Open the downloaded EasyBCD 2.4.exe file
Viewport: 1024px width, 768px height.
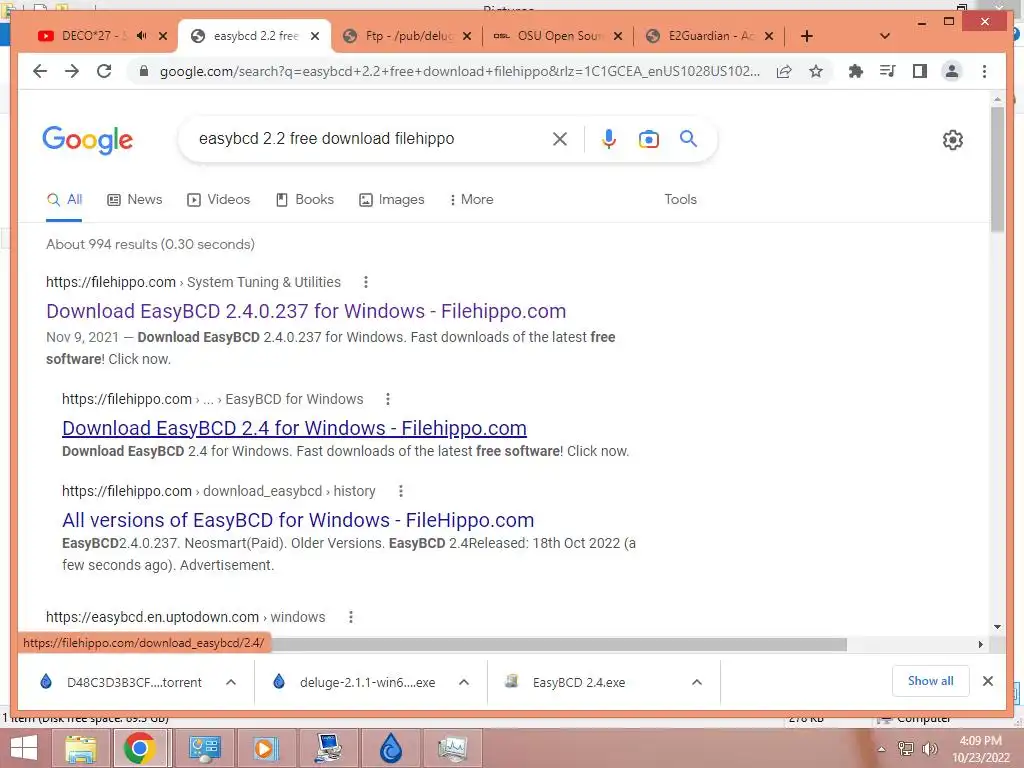pyautogui.click(x=579, y=682)
